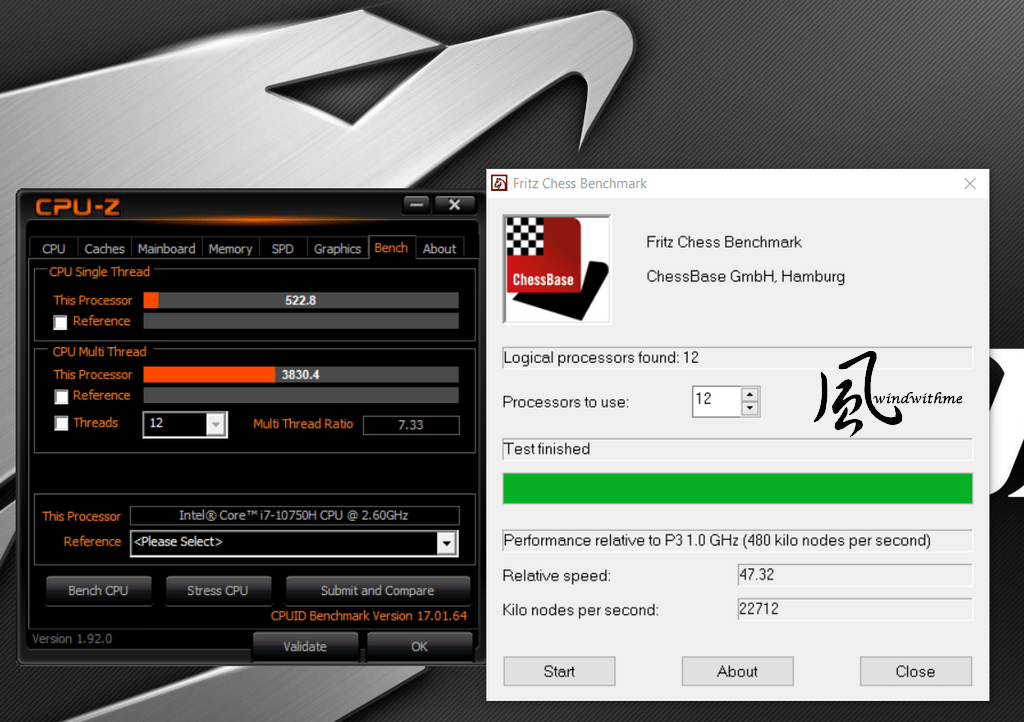This screenshot has width=1024, height=722.
Task: Click the Validate button
Action: [305, 646]
